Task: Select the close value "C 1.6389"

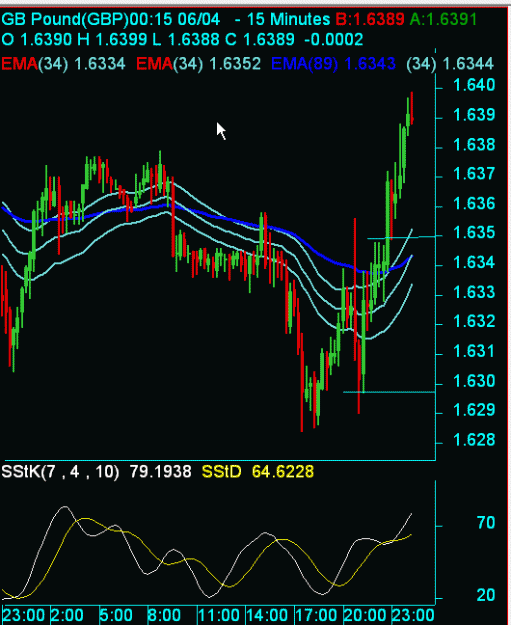Action: pyautogui.click(x=260, y=39)
